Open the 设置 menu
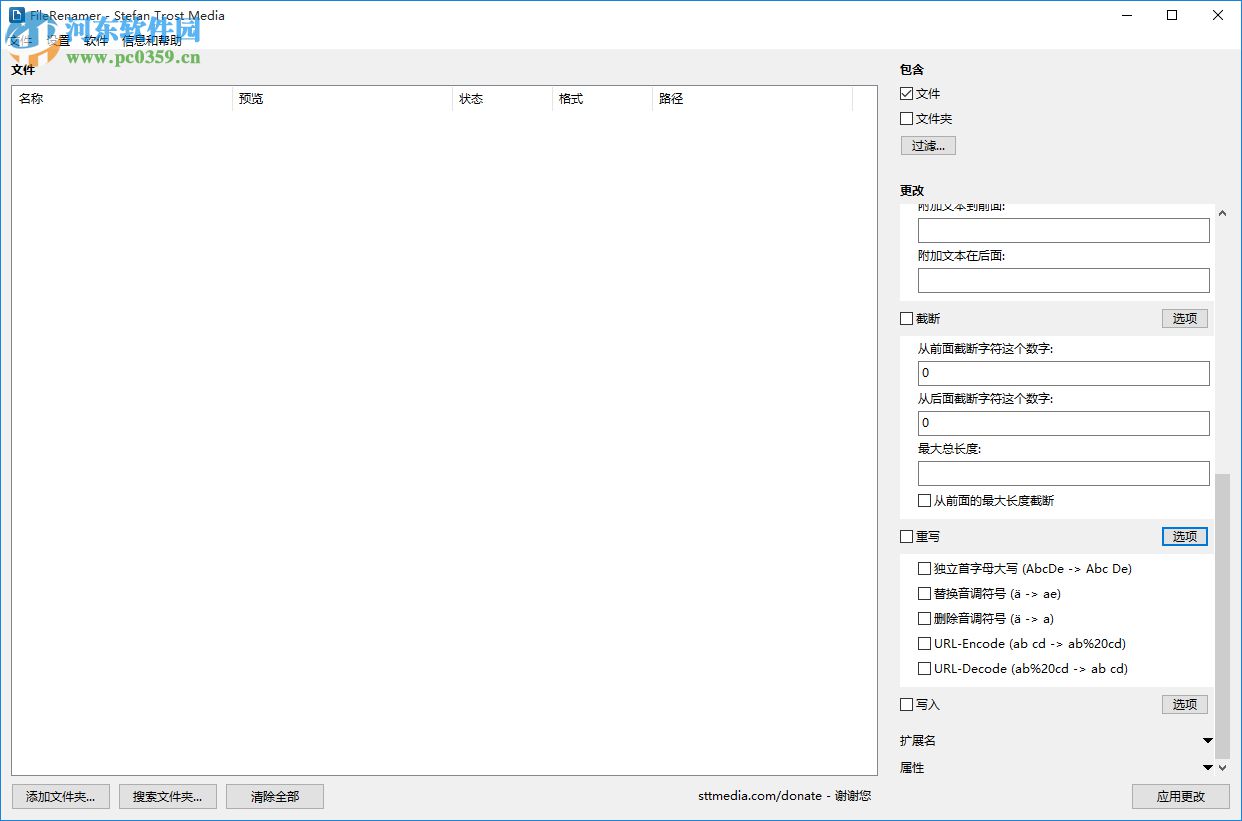The image size is (1242, 821). tap(57, 41)
